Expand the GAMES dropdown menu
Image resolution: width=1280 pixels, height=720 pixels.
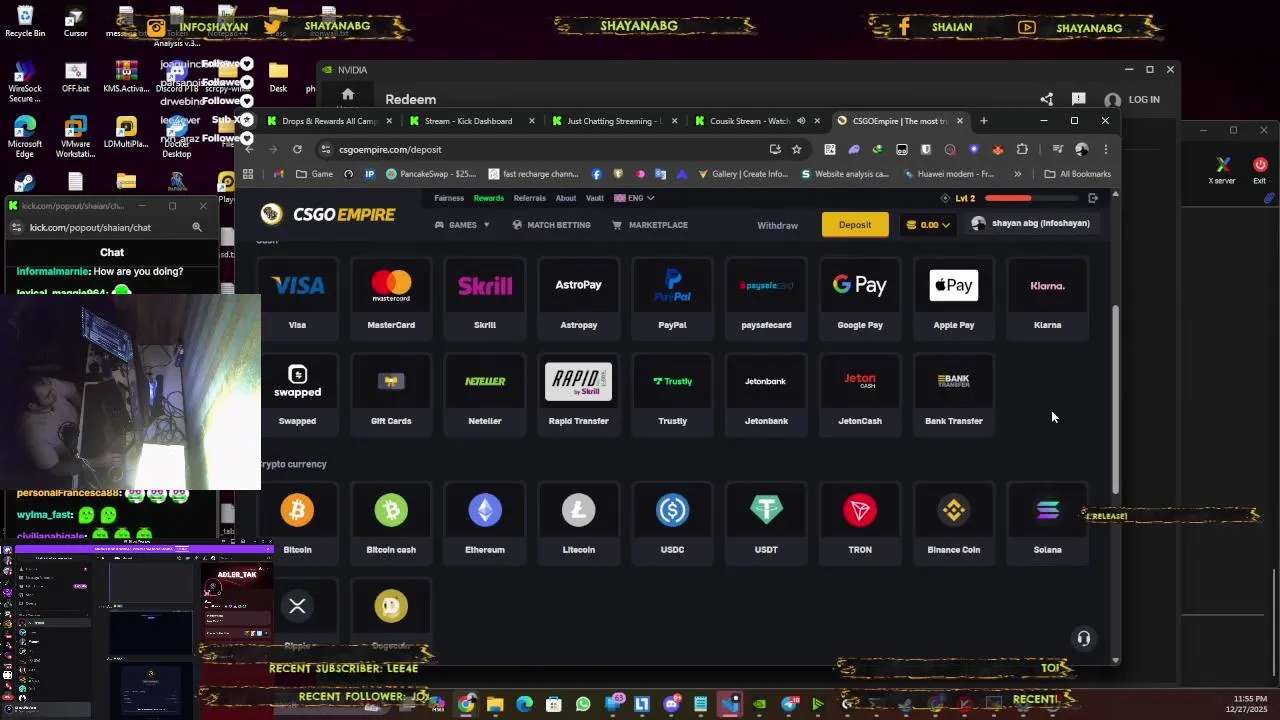pos(462,225)
